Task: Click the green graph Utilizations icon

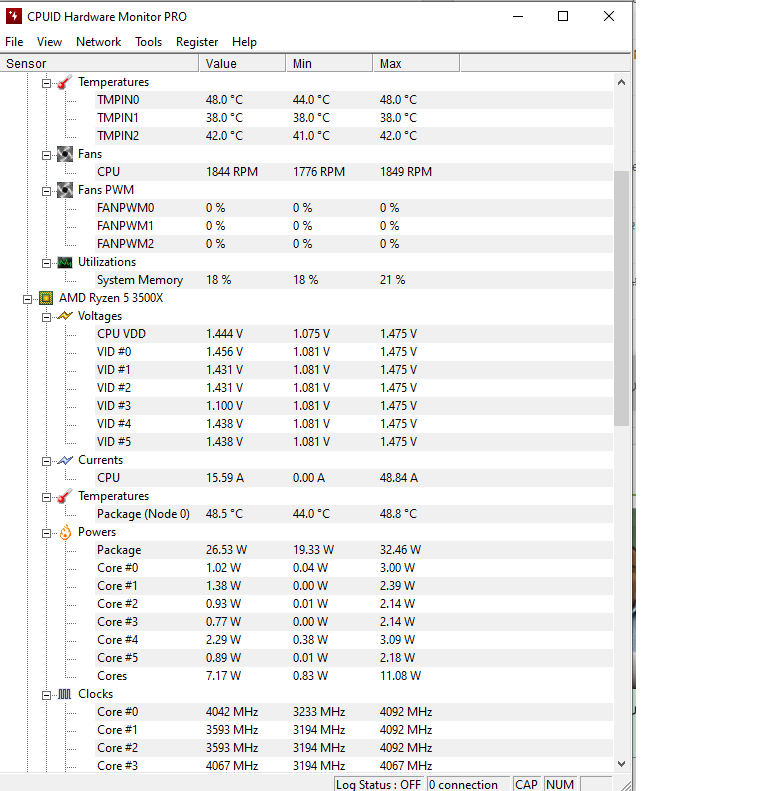Action: pos(65,262)
